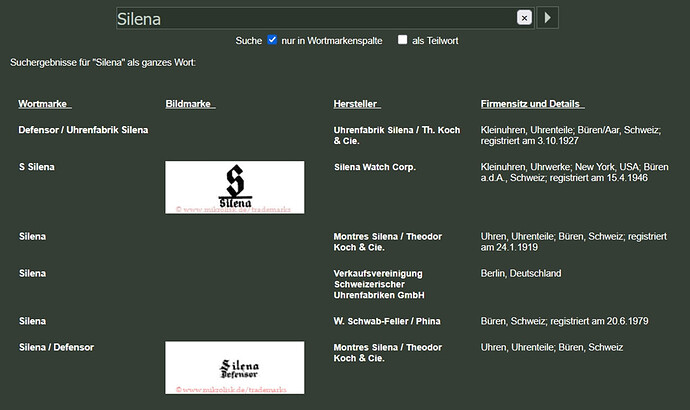
Task: Click manufacturer 'Uhrenfabrik Silena / Th. Koch & Cie.'
Action: click(396, 135)
